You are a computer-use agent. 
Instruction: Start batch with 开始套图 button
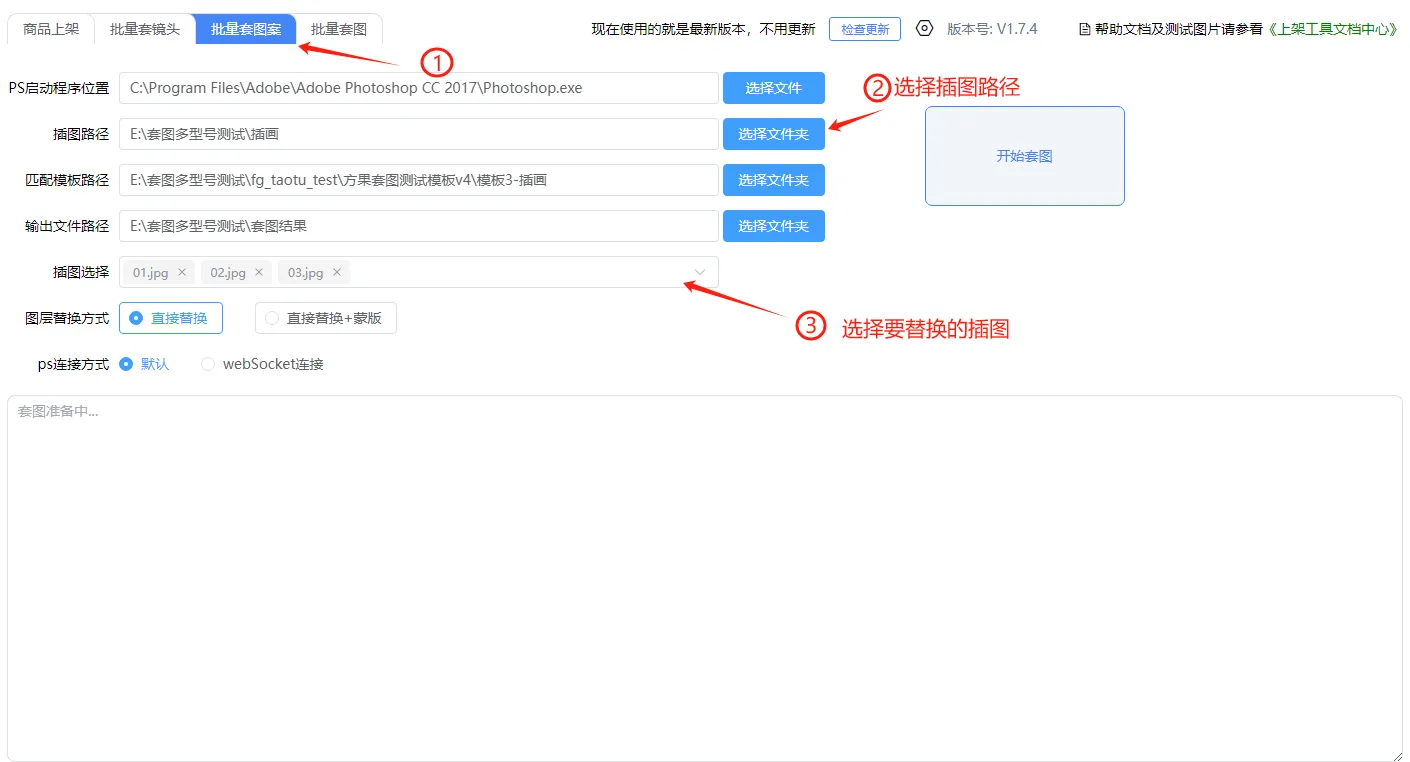pyautogui.click(x=1025, y=156)
